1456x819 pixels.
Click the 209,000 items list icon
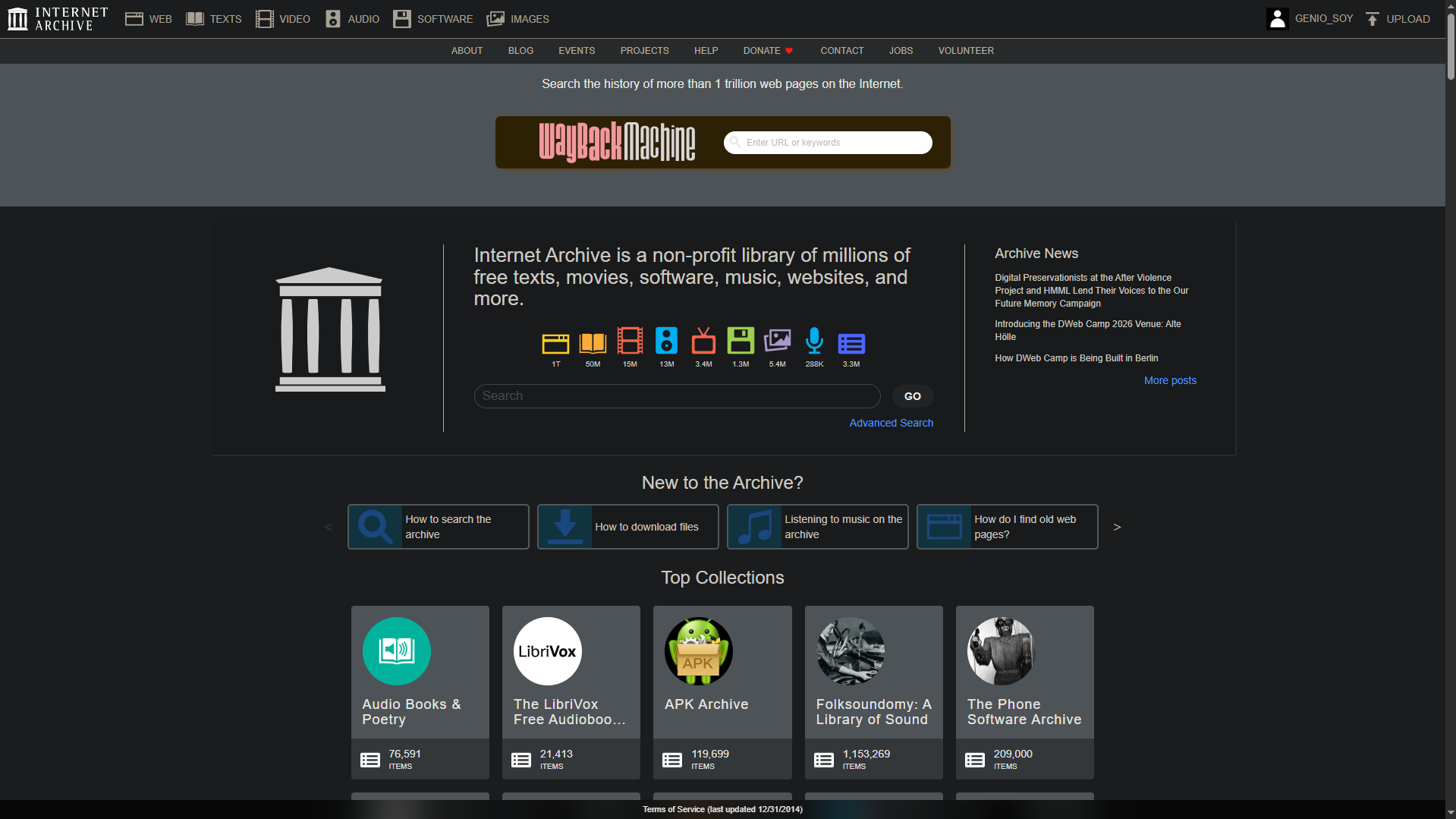975,760
